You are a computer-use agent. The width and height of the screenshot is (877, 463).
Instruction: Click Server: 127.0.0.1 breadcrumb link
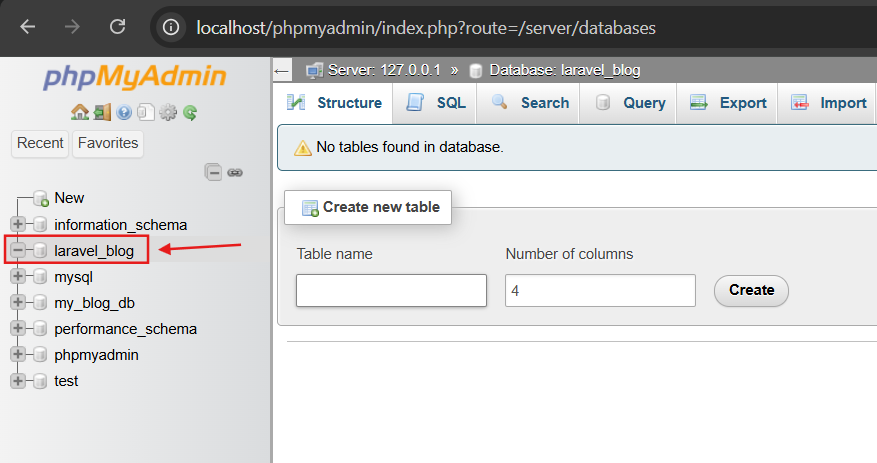pos(384,70)
